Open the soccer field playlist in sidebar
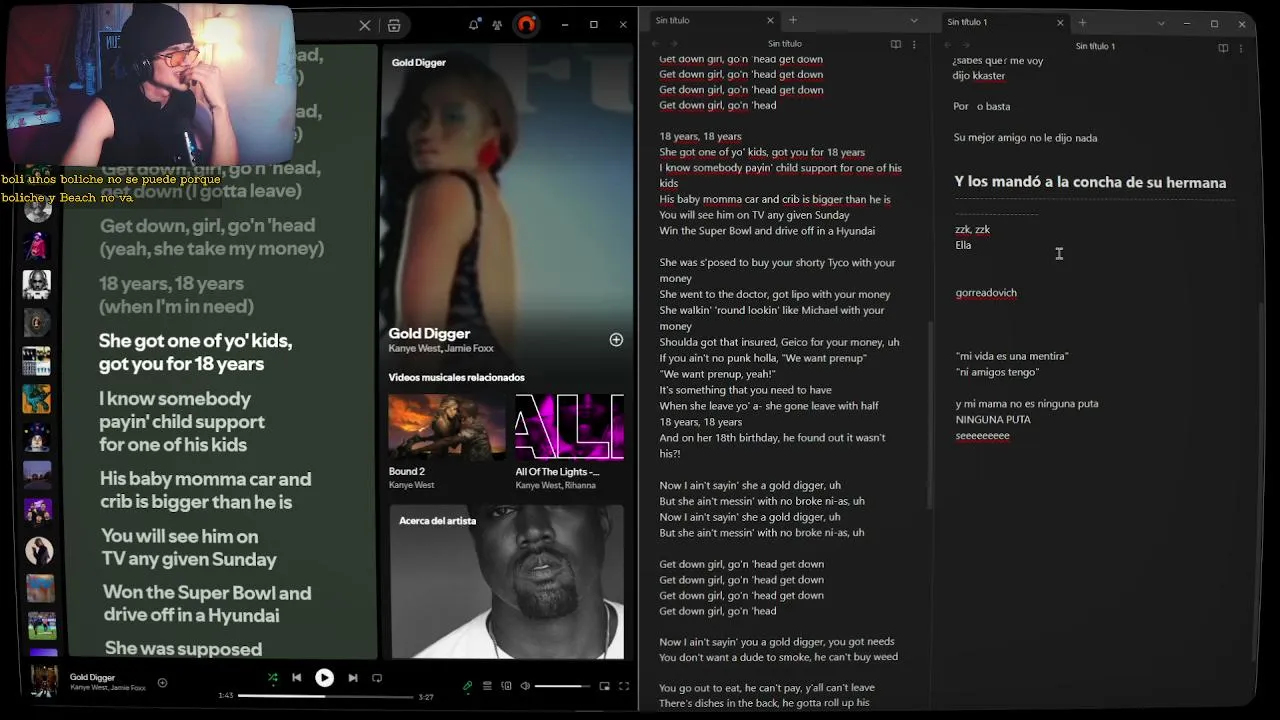 click(41, 625)
